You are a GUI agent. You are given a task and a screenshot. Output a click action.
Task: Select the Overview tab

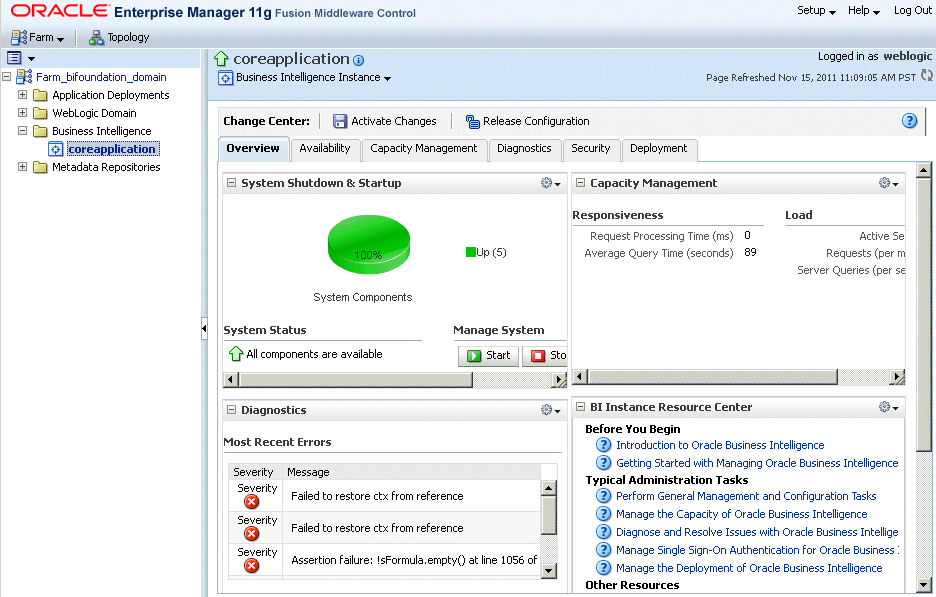coord(253,149)
